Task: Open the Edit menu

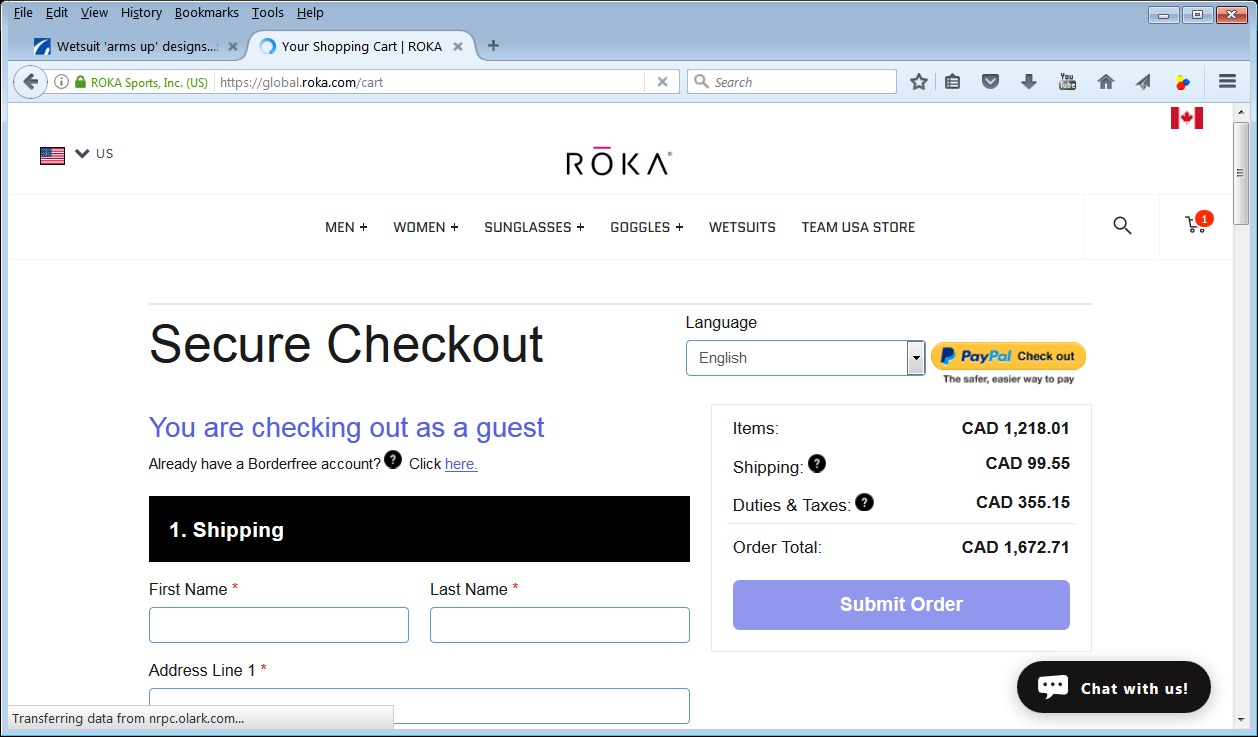Action: 57,13
